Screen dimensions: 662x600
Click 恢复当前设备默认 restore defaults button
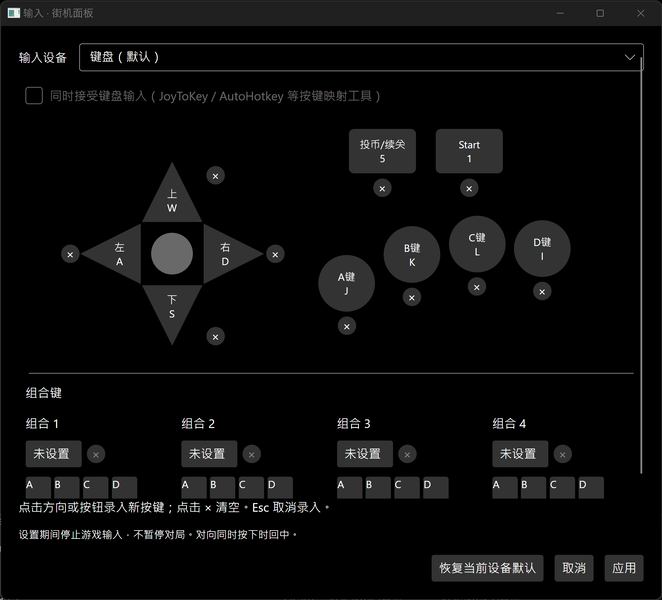click(487, 568)
